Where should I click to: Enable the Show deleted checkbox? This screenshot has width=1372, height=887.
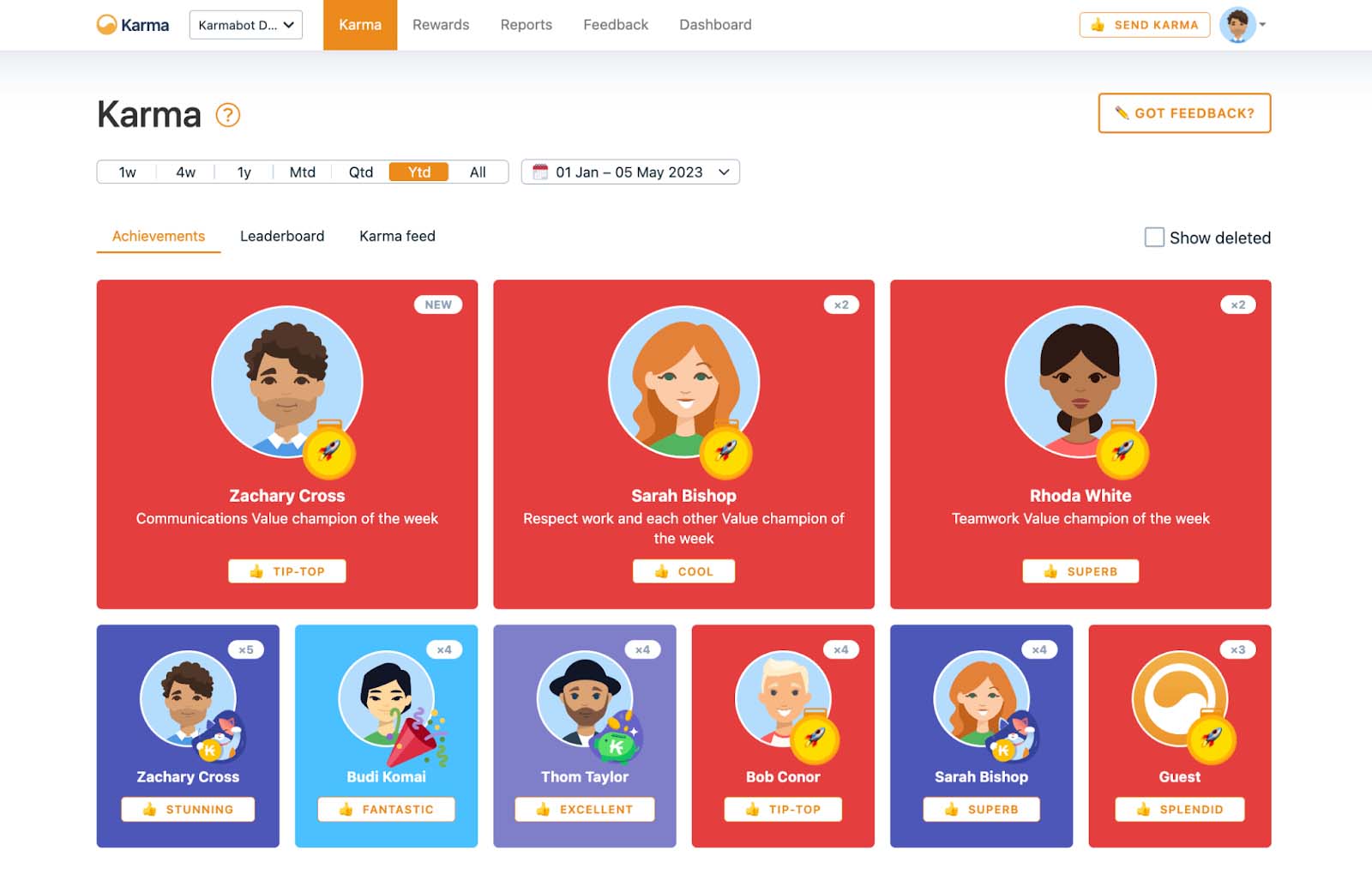coord(1154,238)
